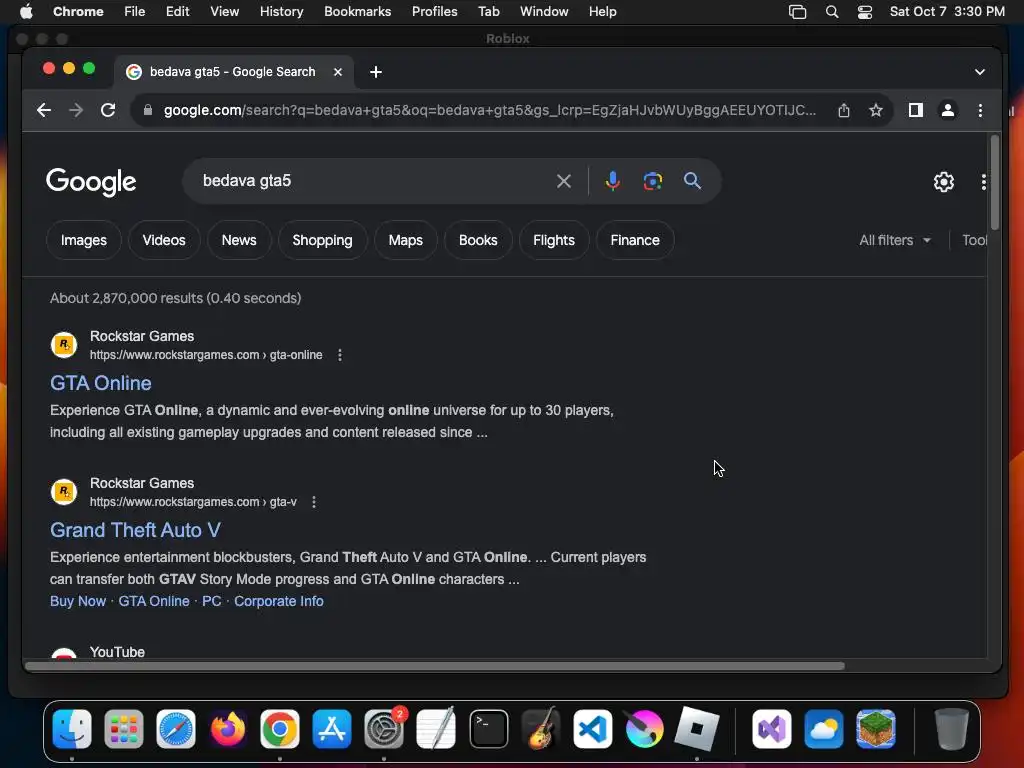Share this page from the address bar

tap(844, 110)
